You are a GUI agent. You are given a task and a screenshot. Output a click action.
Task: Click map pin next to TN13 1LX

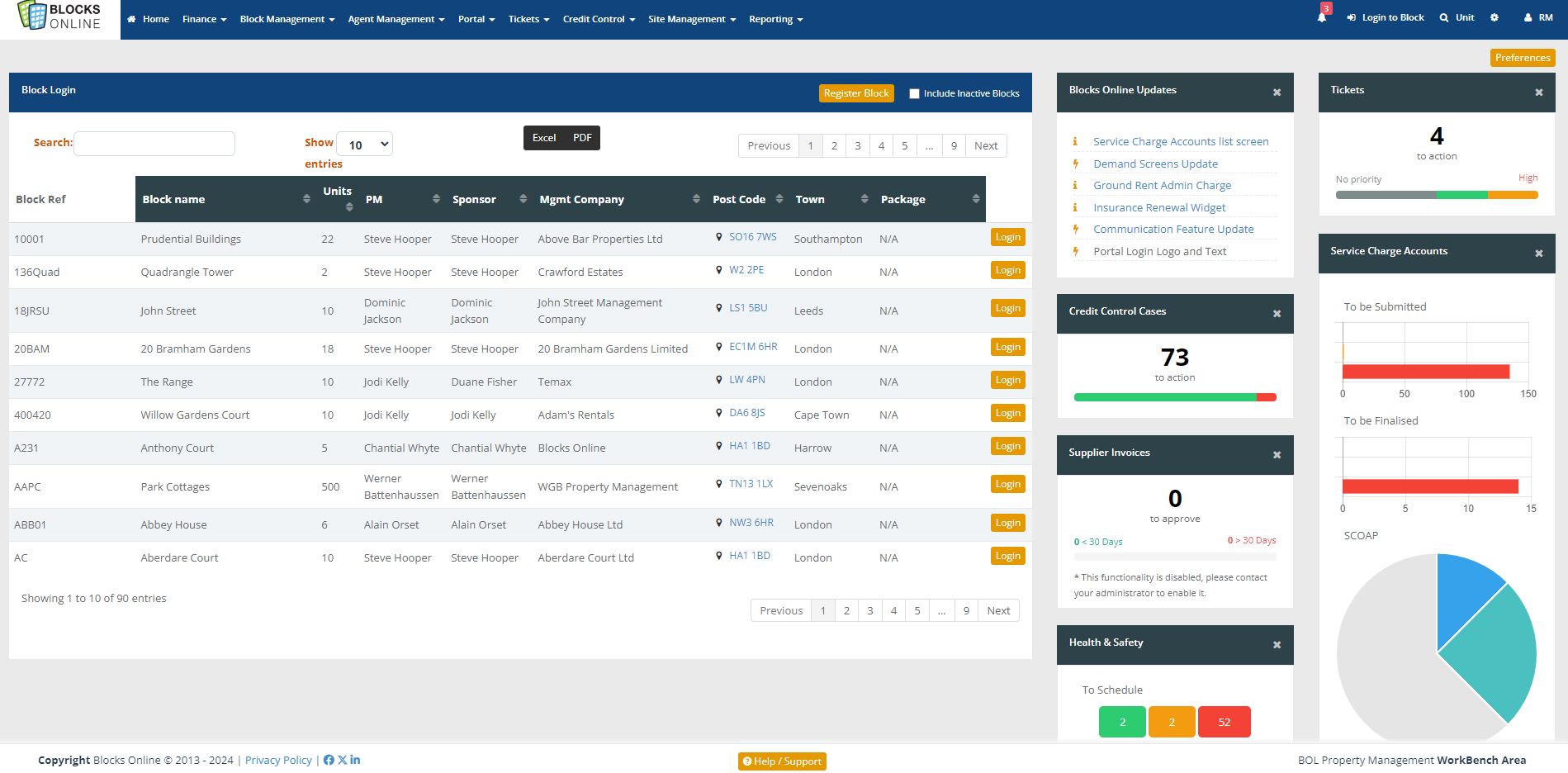(719, 484)
